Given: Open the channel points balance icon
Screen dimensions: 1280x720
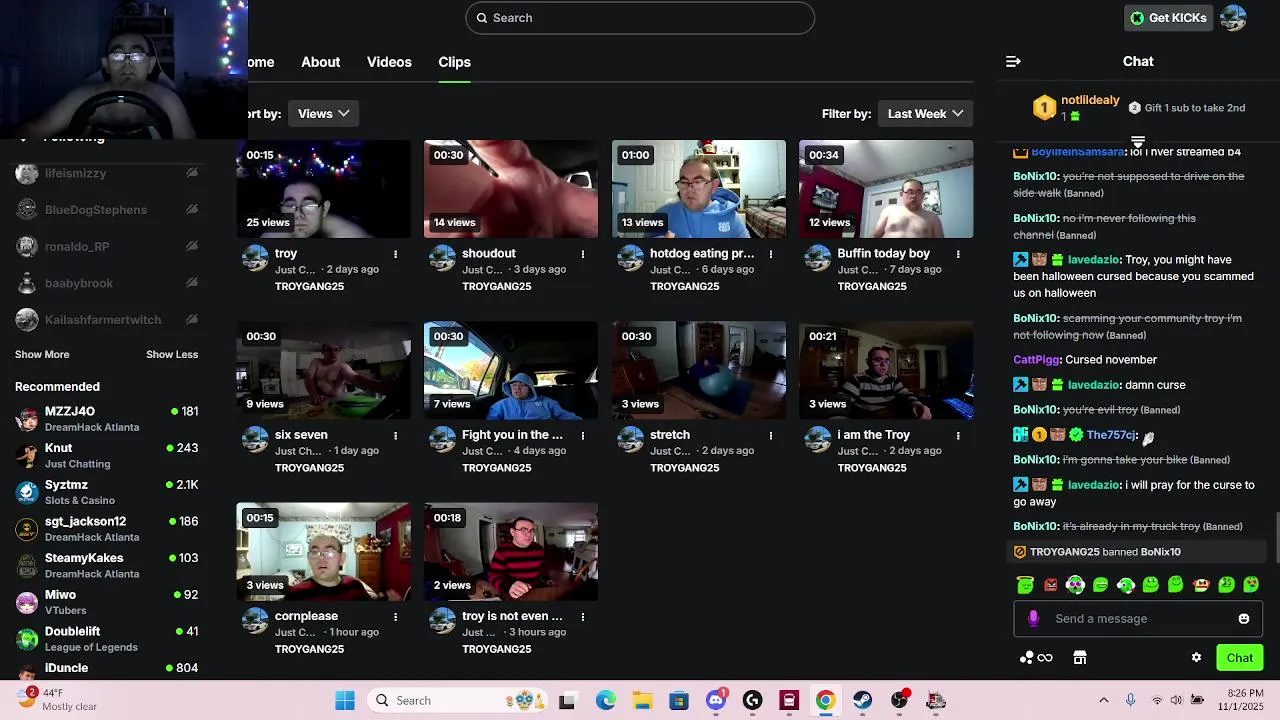Looking at the screenshot, I should click(x=1036, y=658).
